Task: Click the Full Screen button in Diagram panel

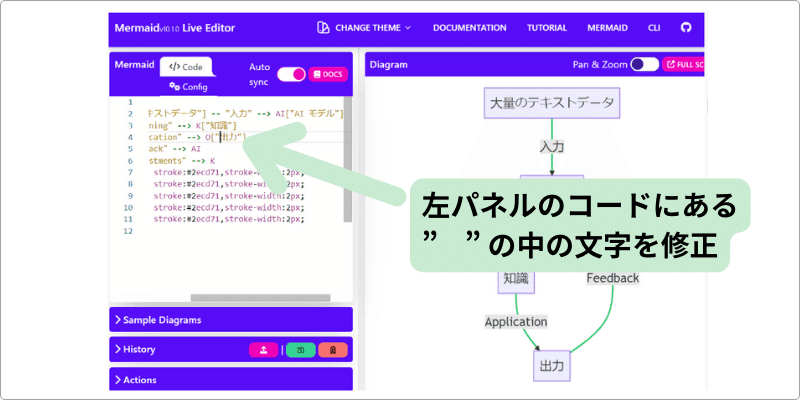Action: coord(683,65)
